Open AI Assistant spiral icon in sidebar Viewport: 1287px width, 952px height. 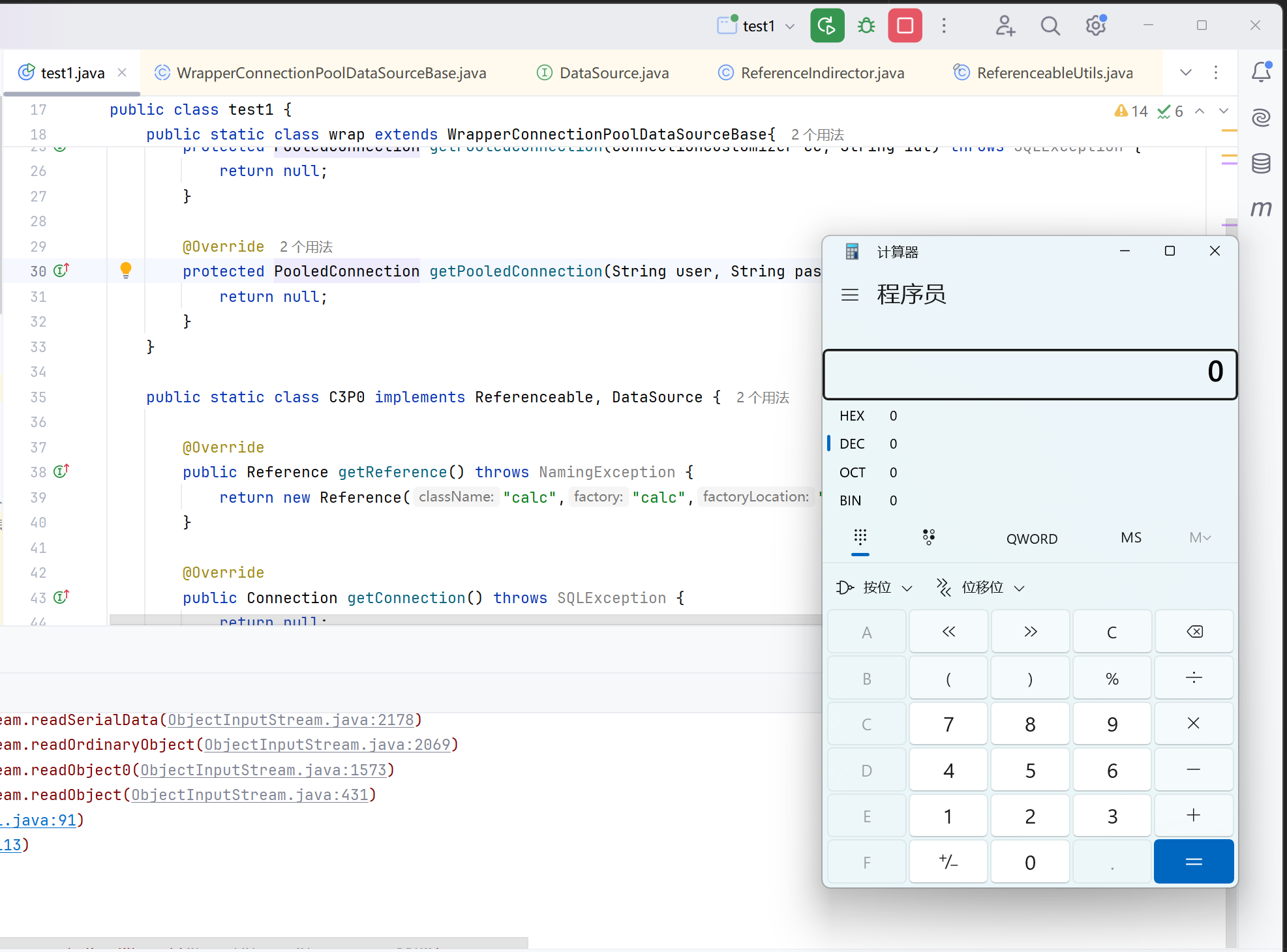pyautogui.click(x=1262, y=117)
